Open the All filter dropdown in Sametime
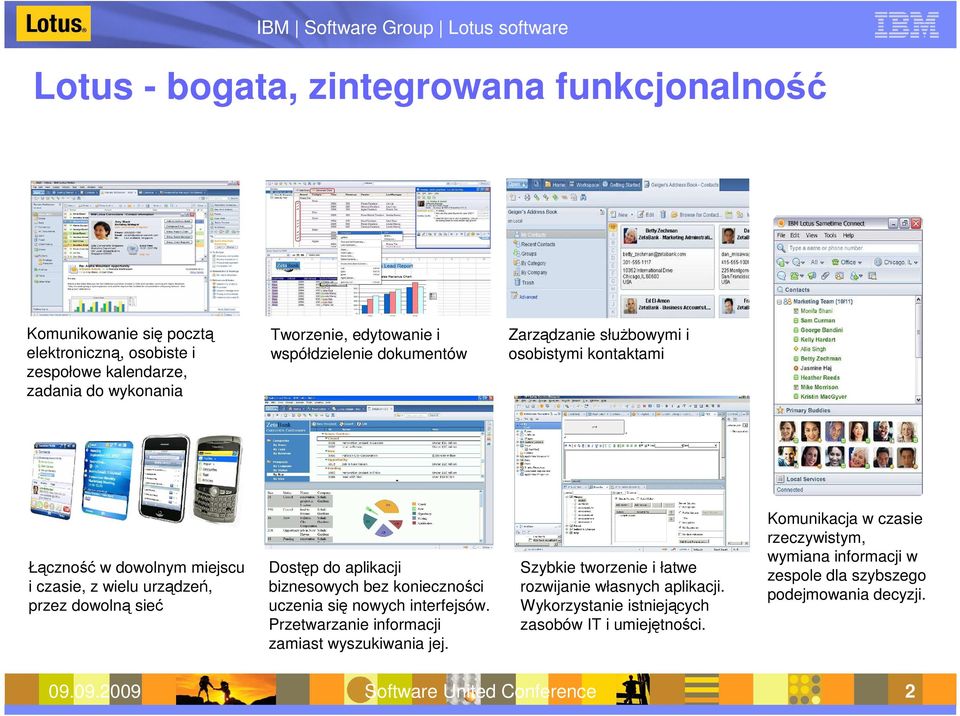960x716 pixels. click(817, 262)
